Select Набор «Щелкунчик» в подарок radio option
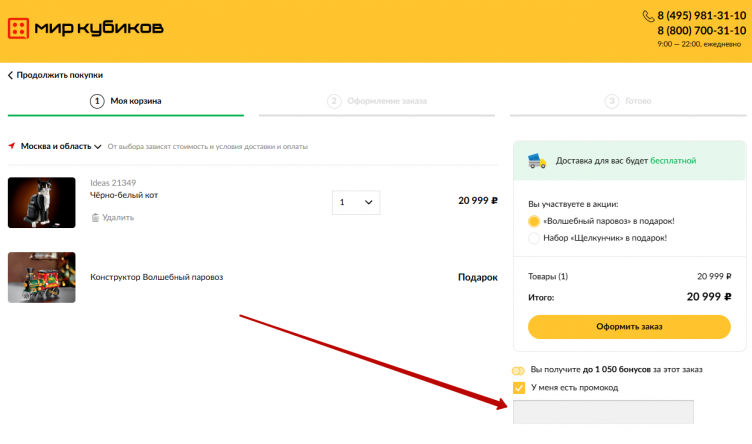752x444 pixels. point(534,238)
